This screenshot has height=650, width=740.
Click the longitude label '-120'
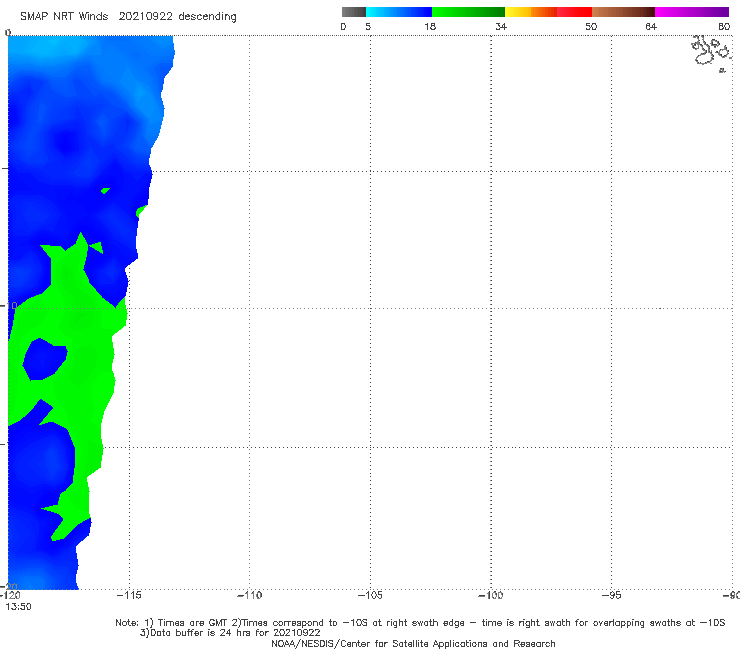pyautogui.click(x=10, y=595)
